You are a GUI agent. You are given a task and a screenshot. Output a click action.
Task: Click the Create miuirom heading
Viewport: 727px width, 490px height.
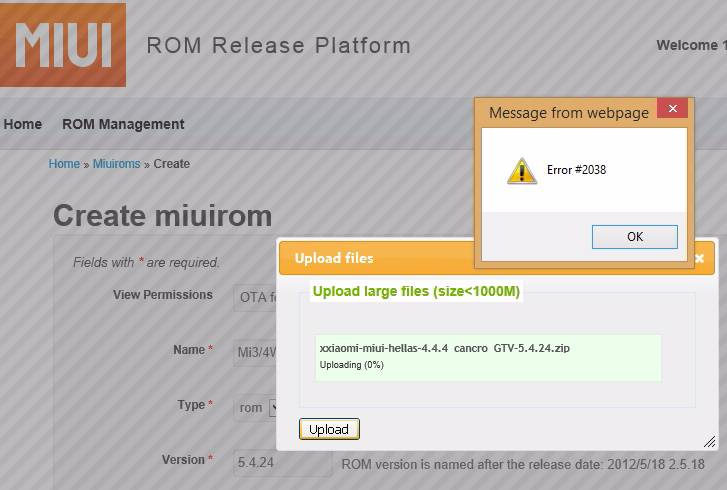pos(162,216)
